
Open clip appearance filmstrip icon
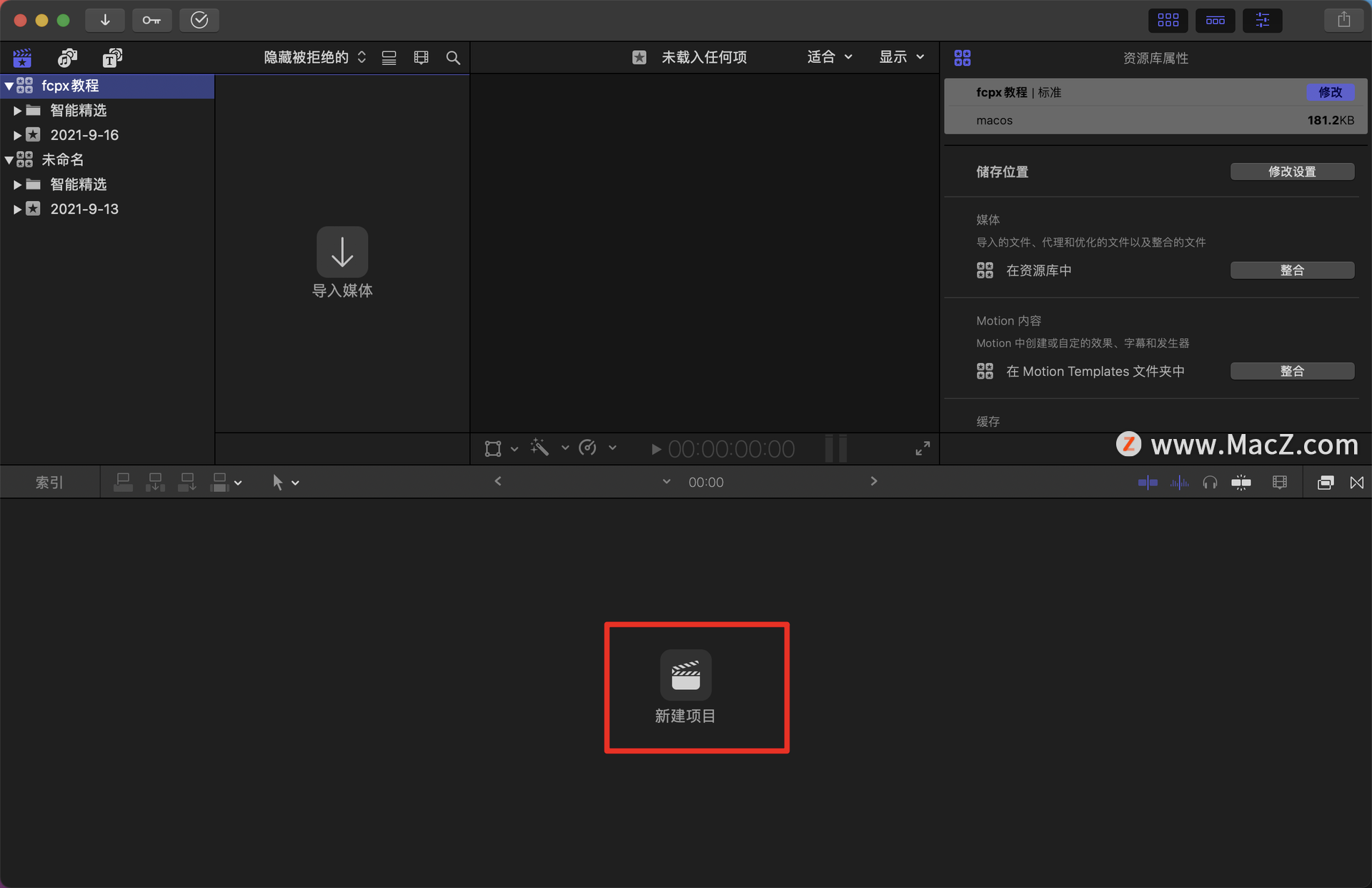(1280, 483)
